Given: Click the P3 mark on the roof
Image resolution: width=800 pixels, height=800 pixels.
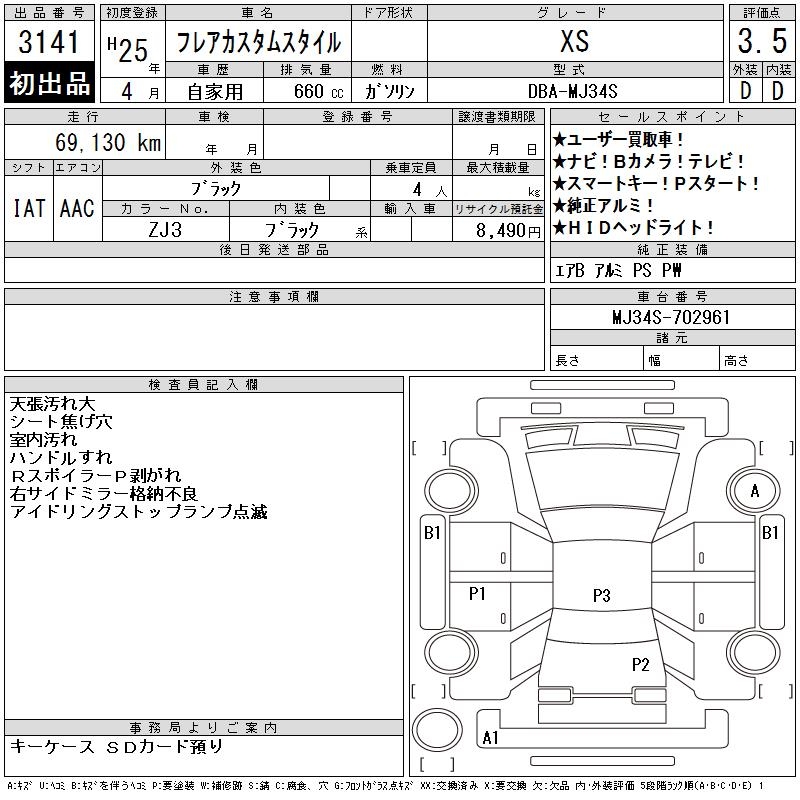Looking at the screenshot, I should pos(602,595).
